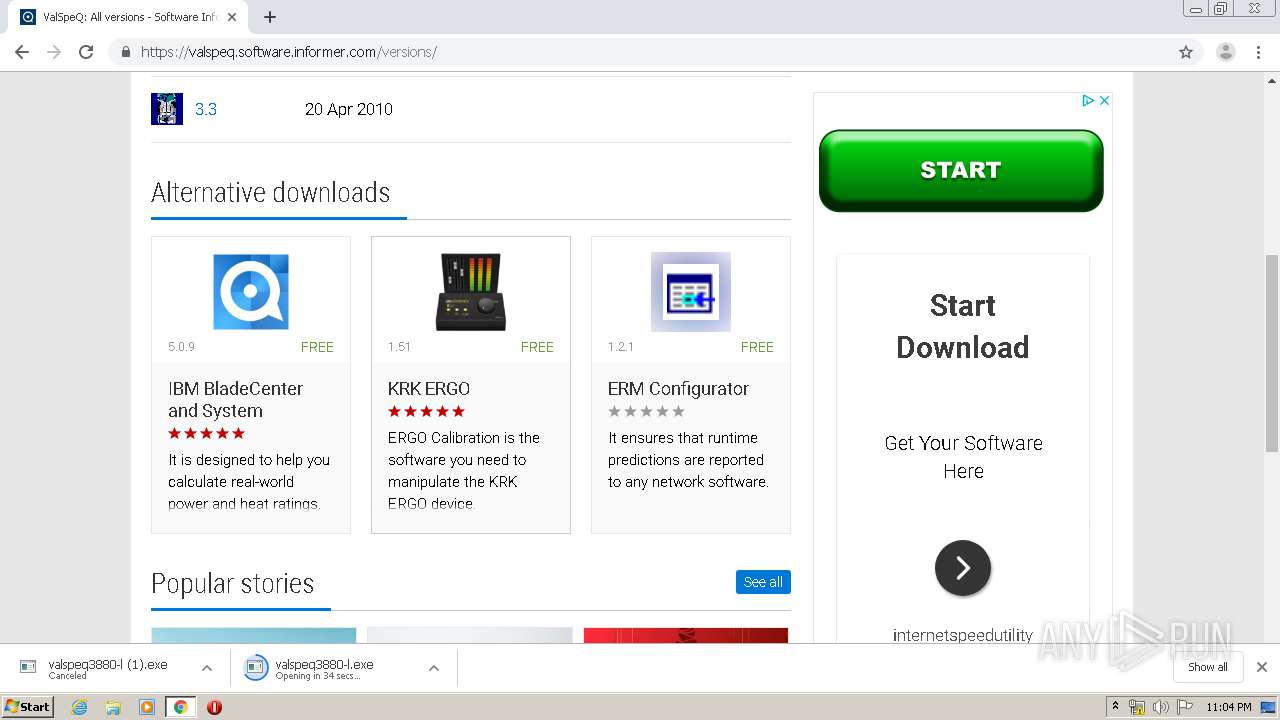
Task: Open the volume speaker tray icon
Action: coord(1160,707)
